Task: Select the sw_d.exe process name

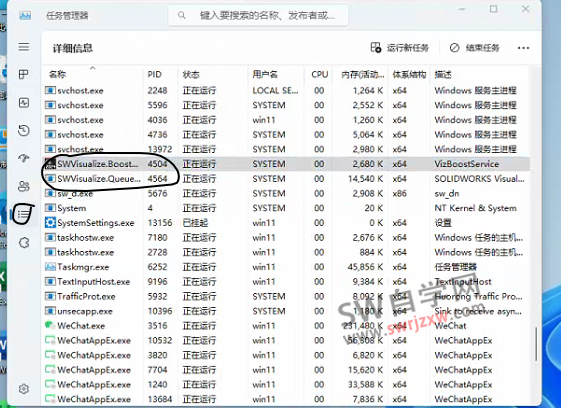Action: pyautogui.click(x=75, y=194)
